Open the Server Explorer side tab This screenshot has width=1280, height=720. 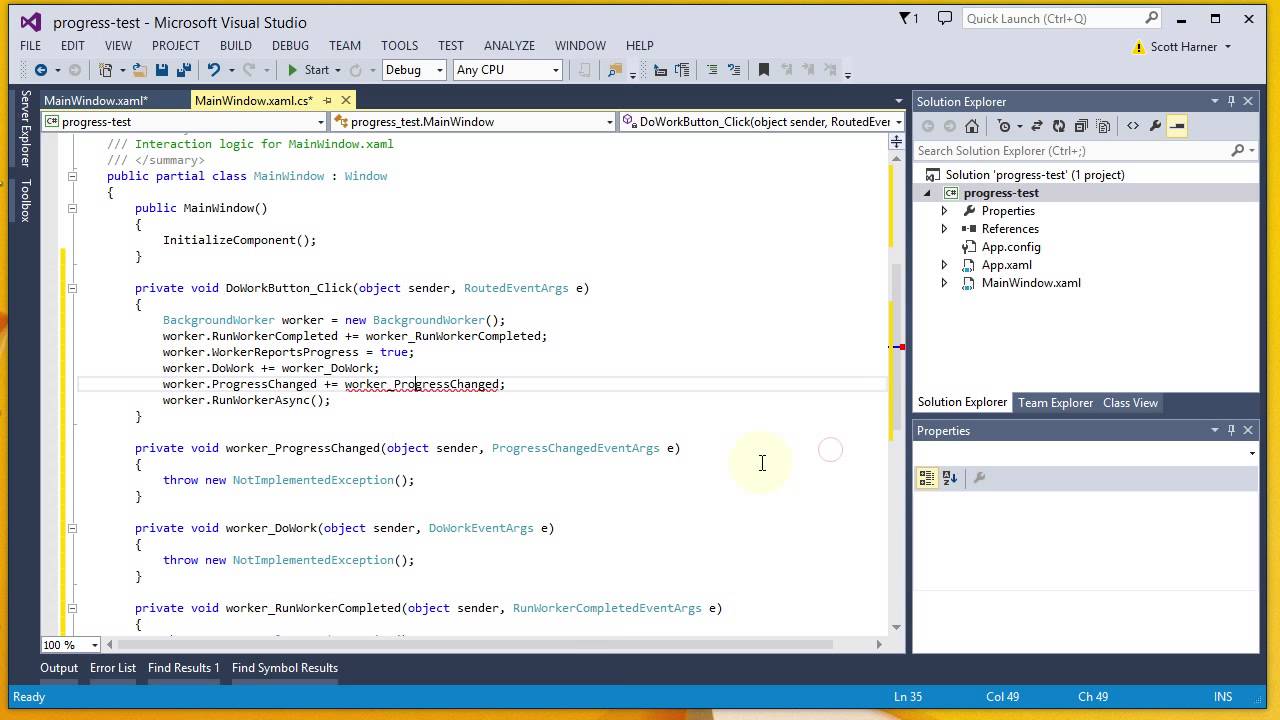click(x=26, y=128)
